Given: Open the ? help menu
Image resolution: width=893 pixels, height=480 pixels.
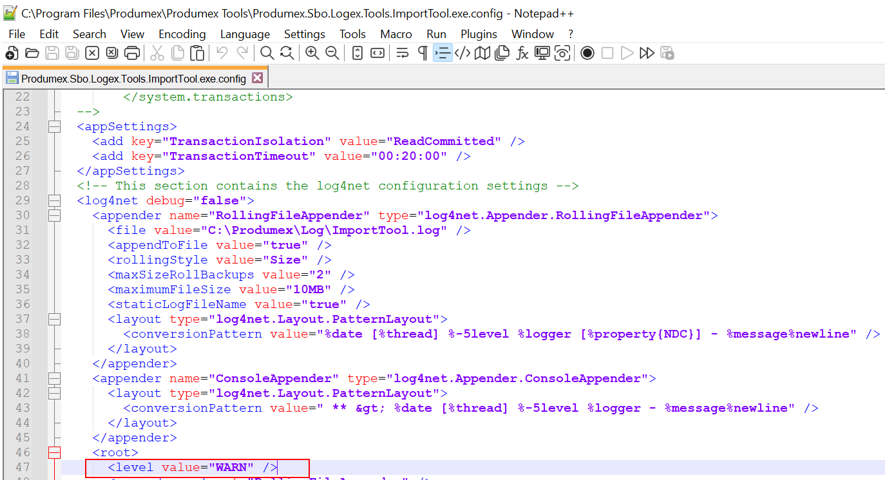Looking at the screenshot, I should [x=571, y=34].
